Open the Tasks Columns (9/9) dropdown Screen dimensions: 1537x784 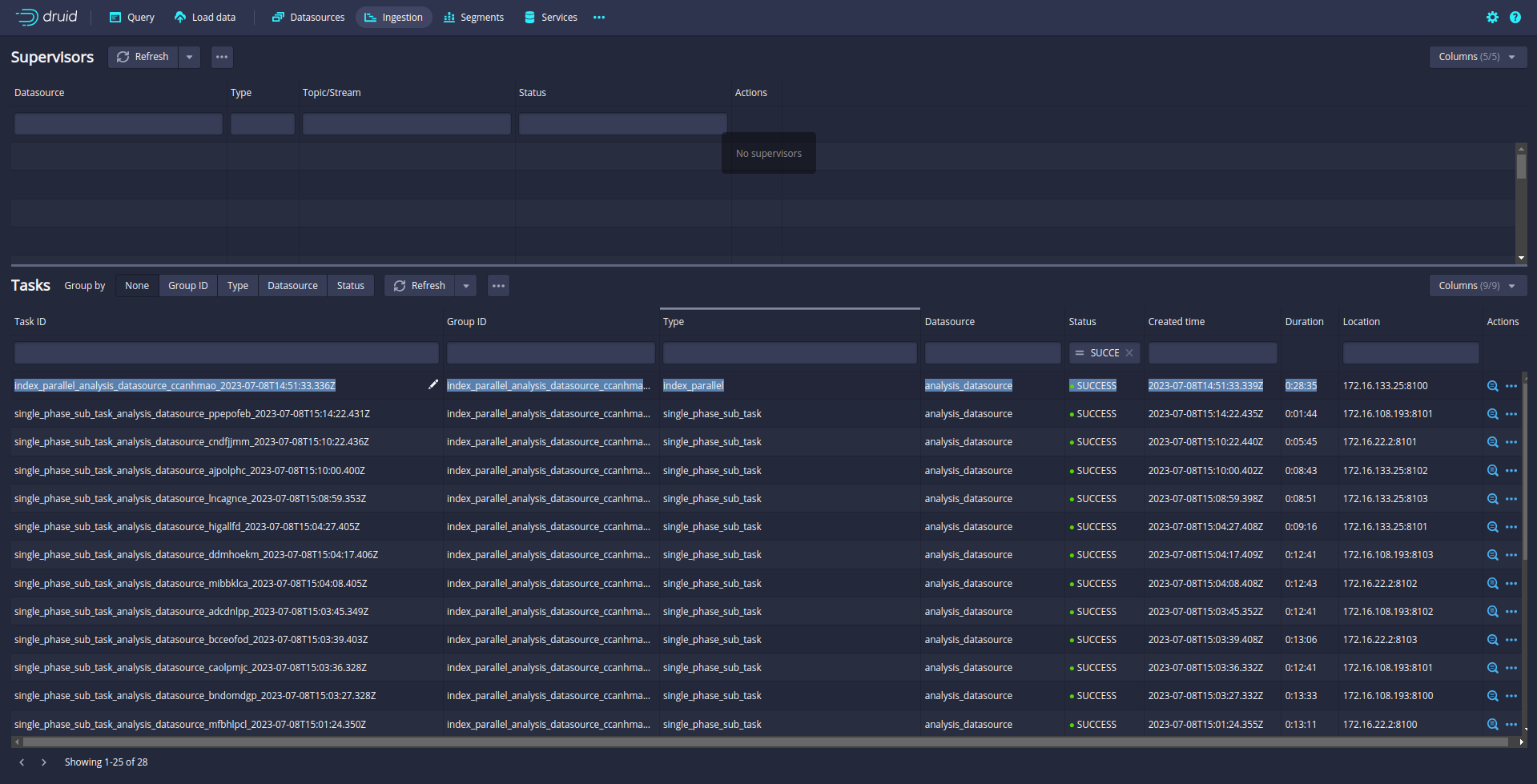coord(1477,286)
